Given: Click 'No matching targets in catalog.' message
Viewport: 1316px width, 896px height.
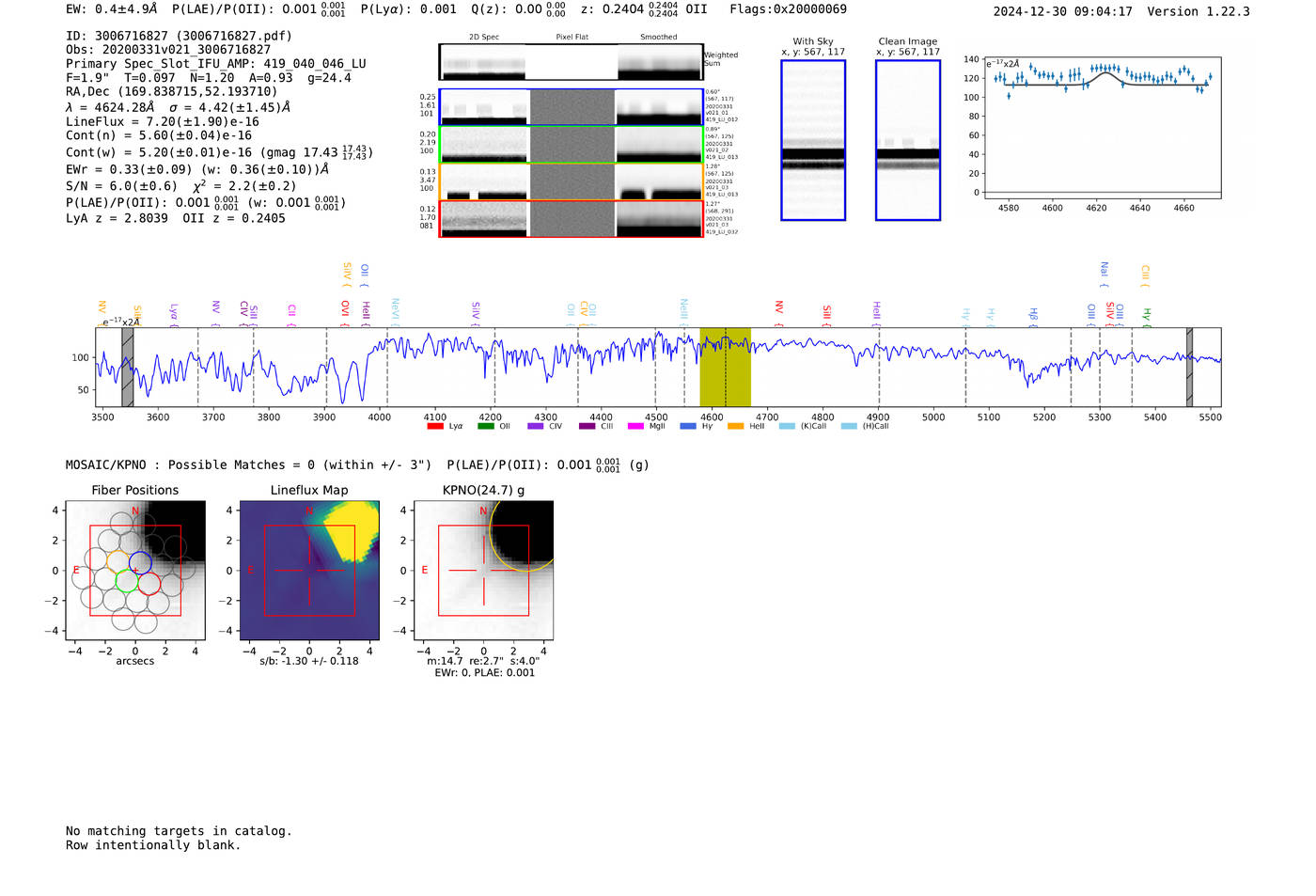Looking at the screenshot, I should [x=179, y=831].
